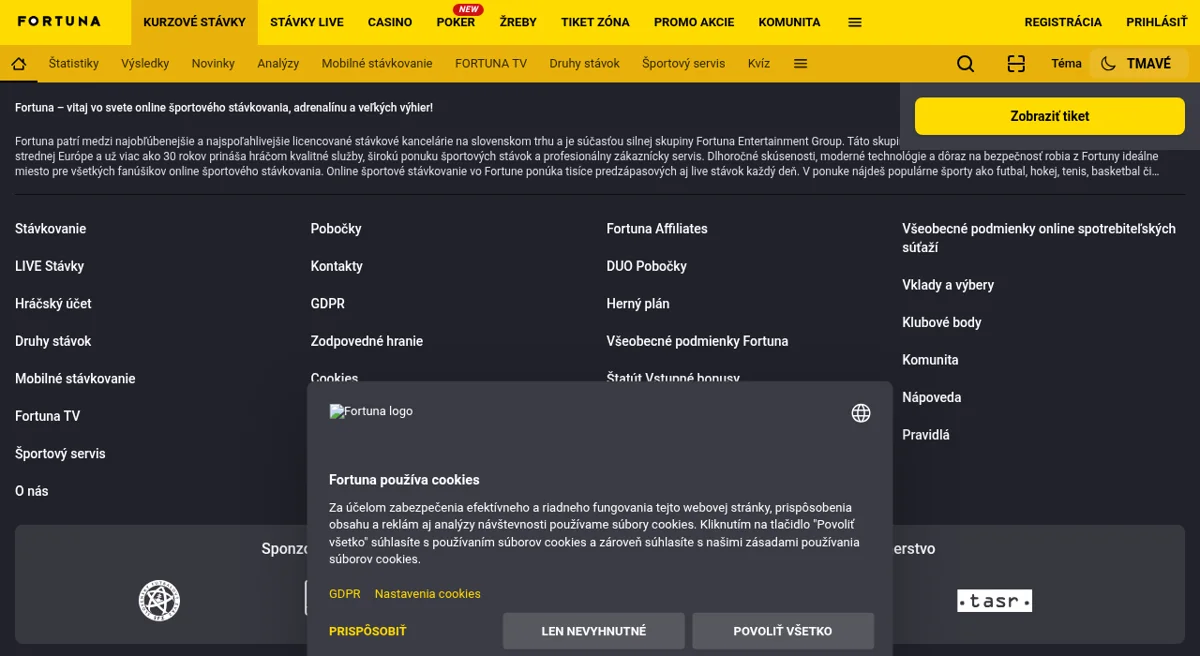Toggle the TMAVÉ dark theme switch
Viewport: 1200px width, 656px height.
(x=1137, y=64)
